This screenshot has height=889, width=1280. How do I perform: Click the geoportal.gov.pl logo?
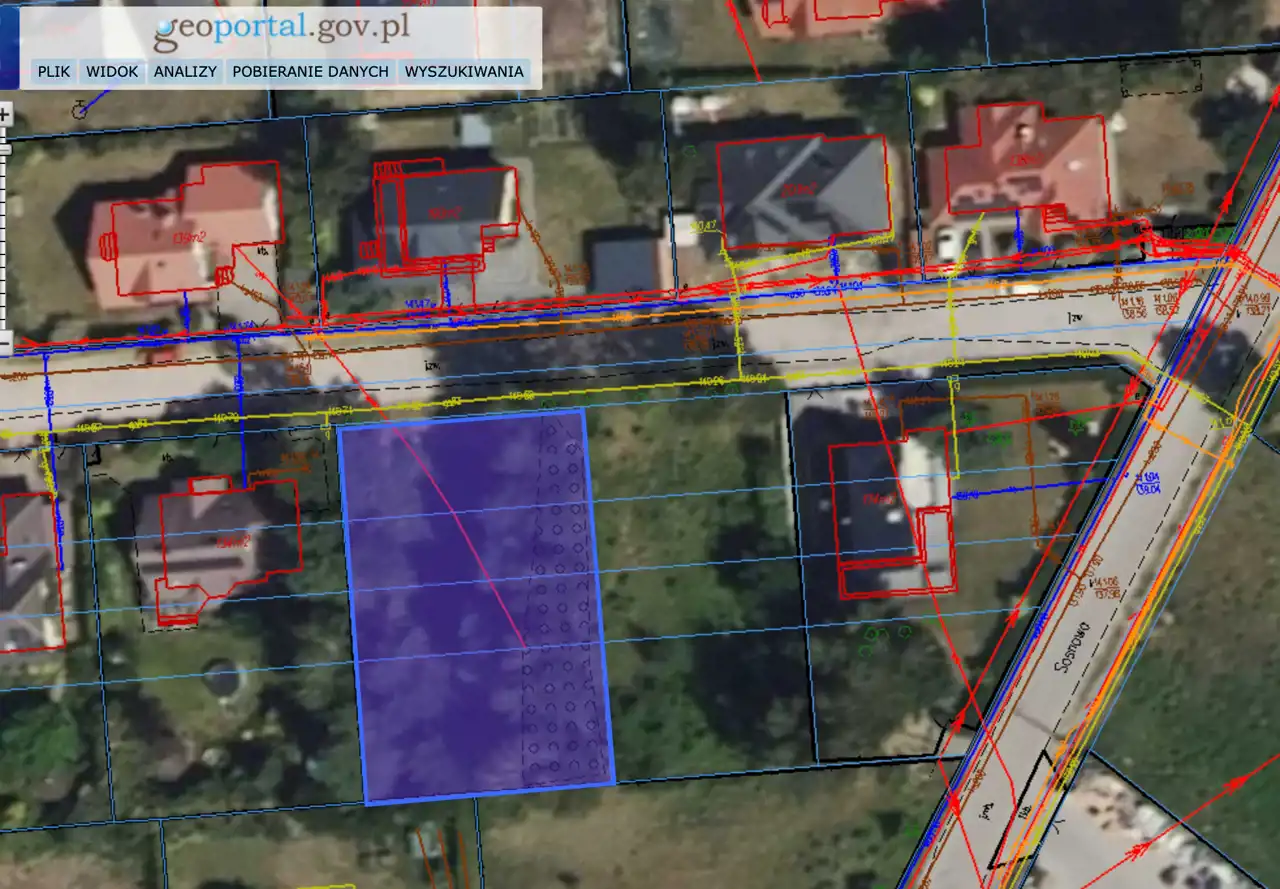(x=281, y=30)
